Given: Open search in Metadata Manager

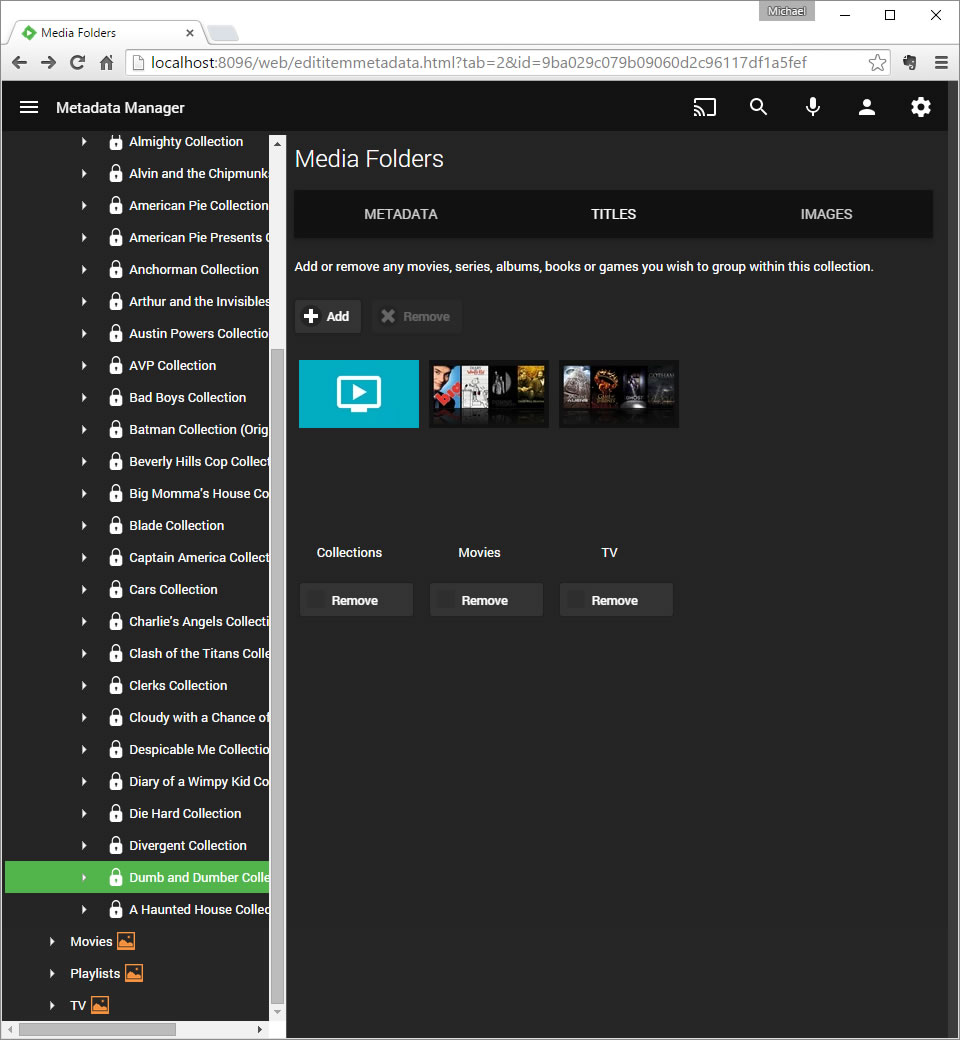Looking at the screenshot, I should pyautogui.click(x=759, y=107).
